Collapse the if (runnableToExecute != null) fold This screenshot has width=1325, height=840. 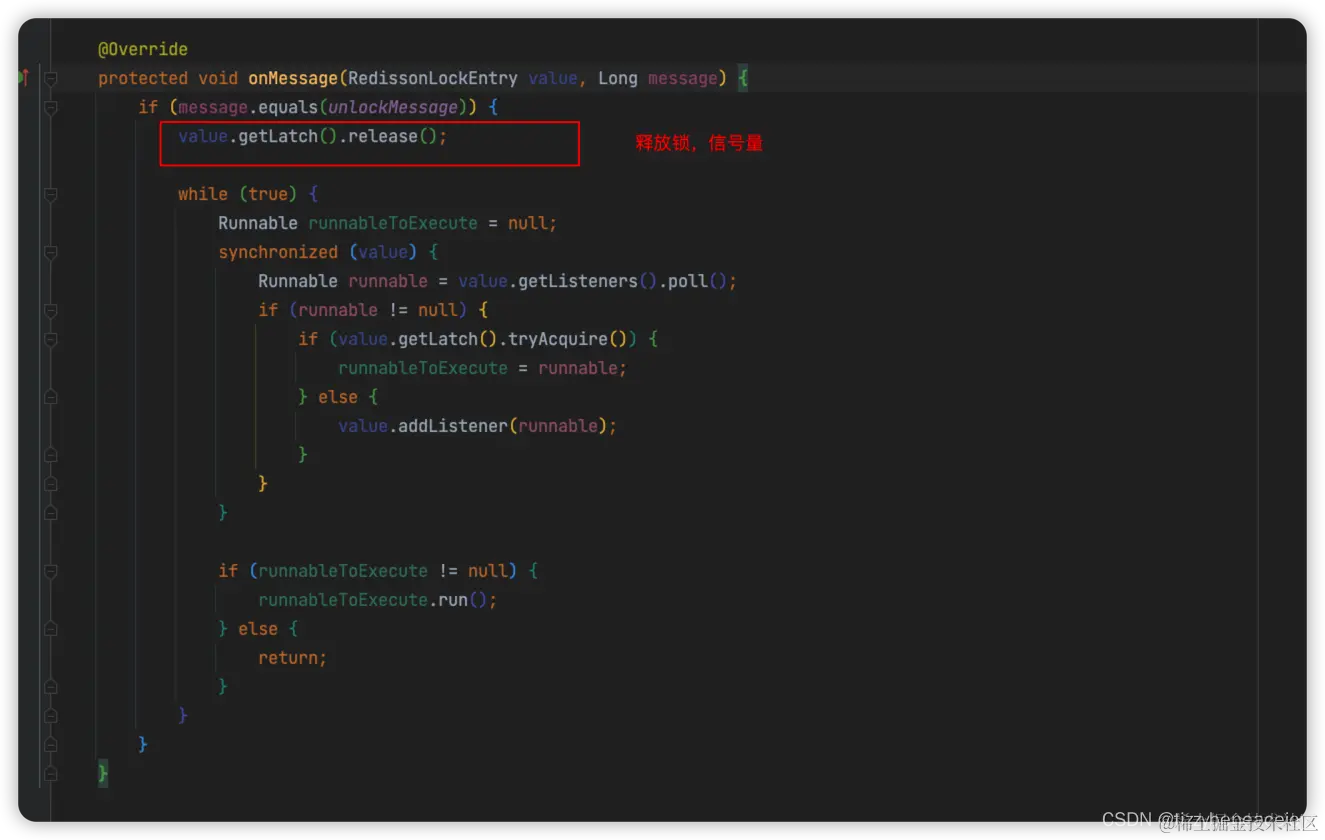[x=51, y=571]
